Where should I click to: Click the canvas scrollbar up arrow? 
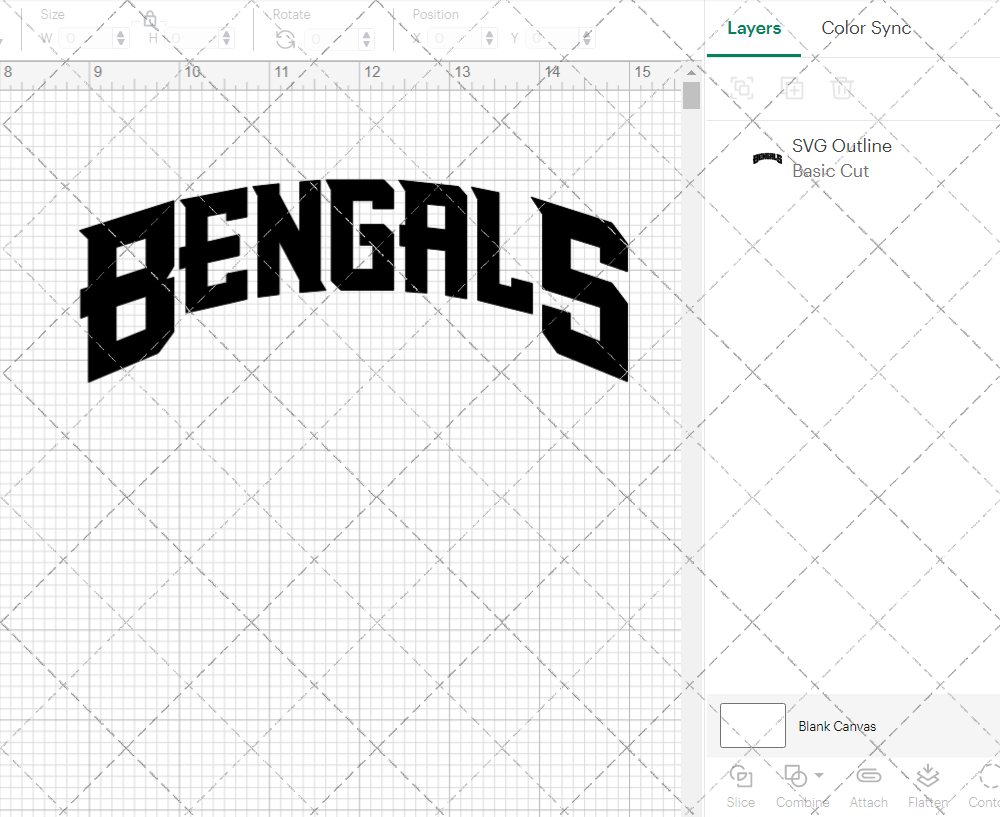coord(691,73)
